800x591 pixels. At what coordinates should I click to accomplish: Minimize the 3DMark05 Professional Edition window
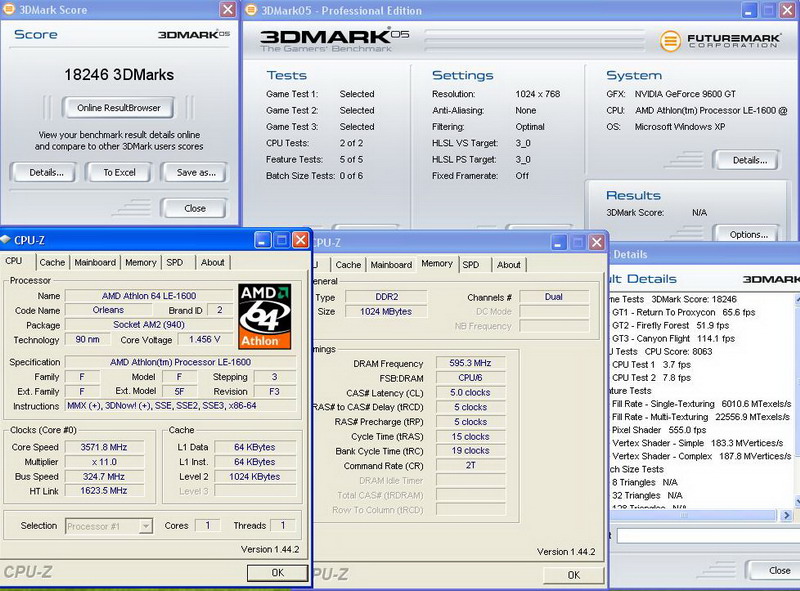coord(749,10)
